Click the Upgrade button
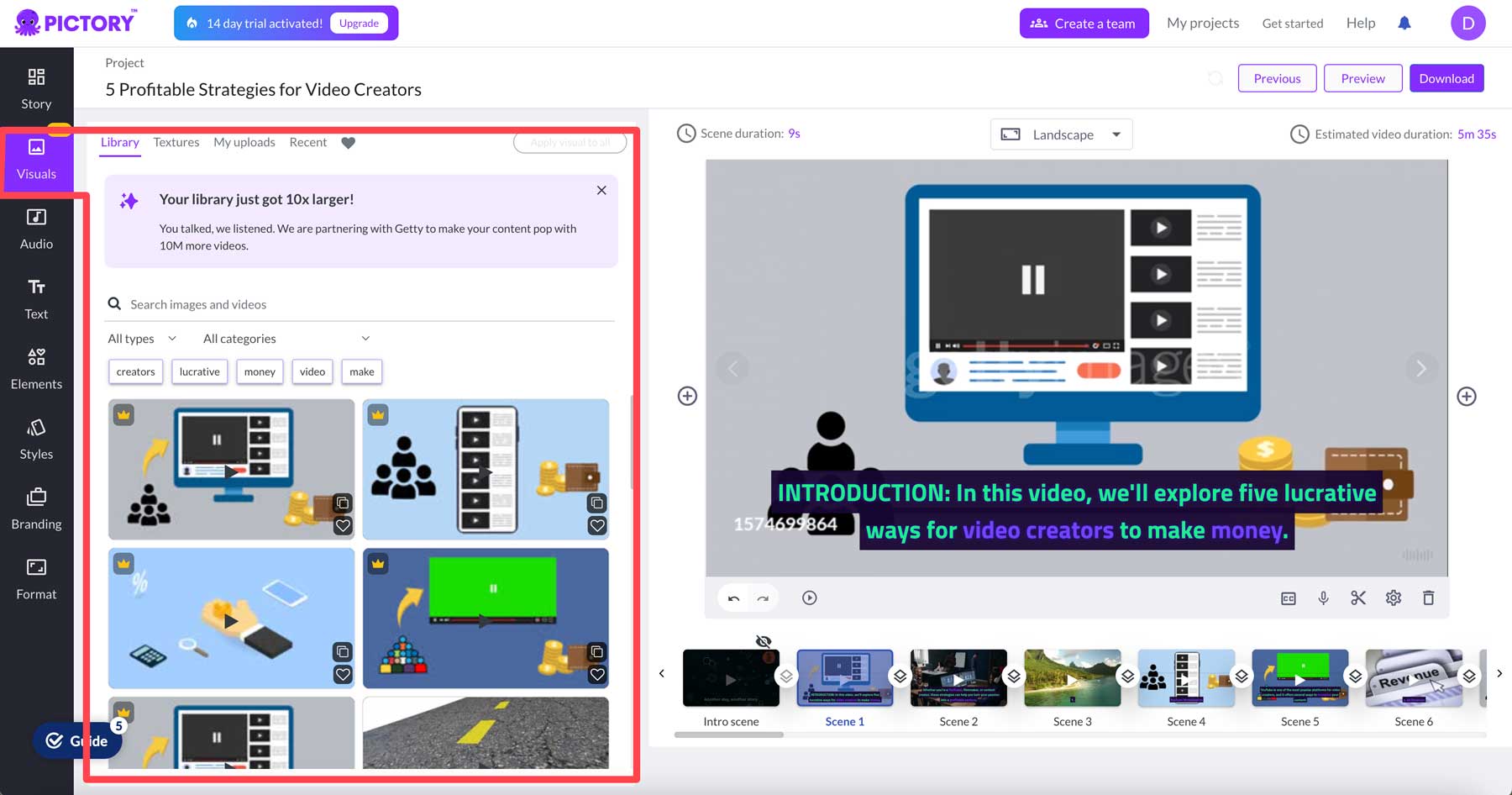This screenshot has width=1512, height=795. 359,24
